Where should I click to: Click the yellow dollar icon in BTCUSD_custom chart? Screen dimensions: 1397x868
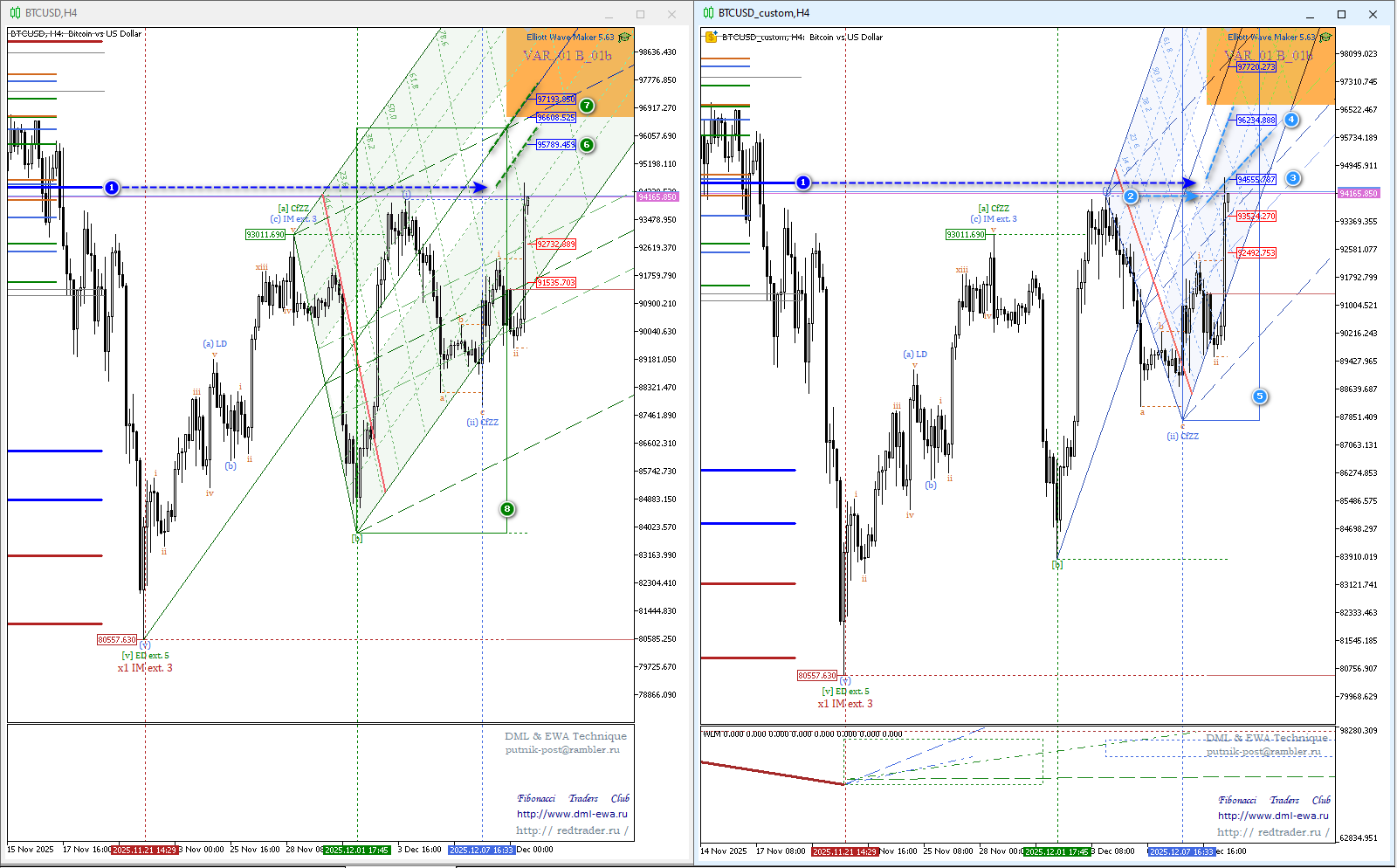pyautogui.click(x=712, y=37)
